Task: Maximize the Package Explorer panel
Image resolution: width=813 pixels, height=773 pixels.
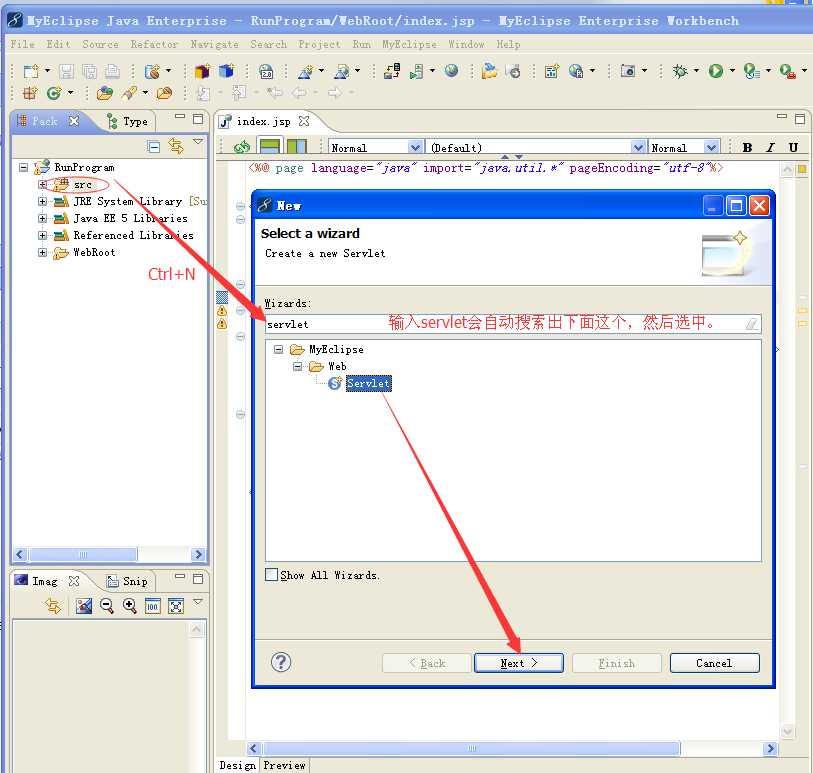Action: 198,119
